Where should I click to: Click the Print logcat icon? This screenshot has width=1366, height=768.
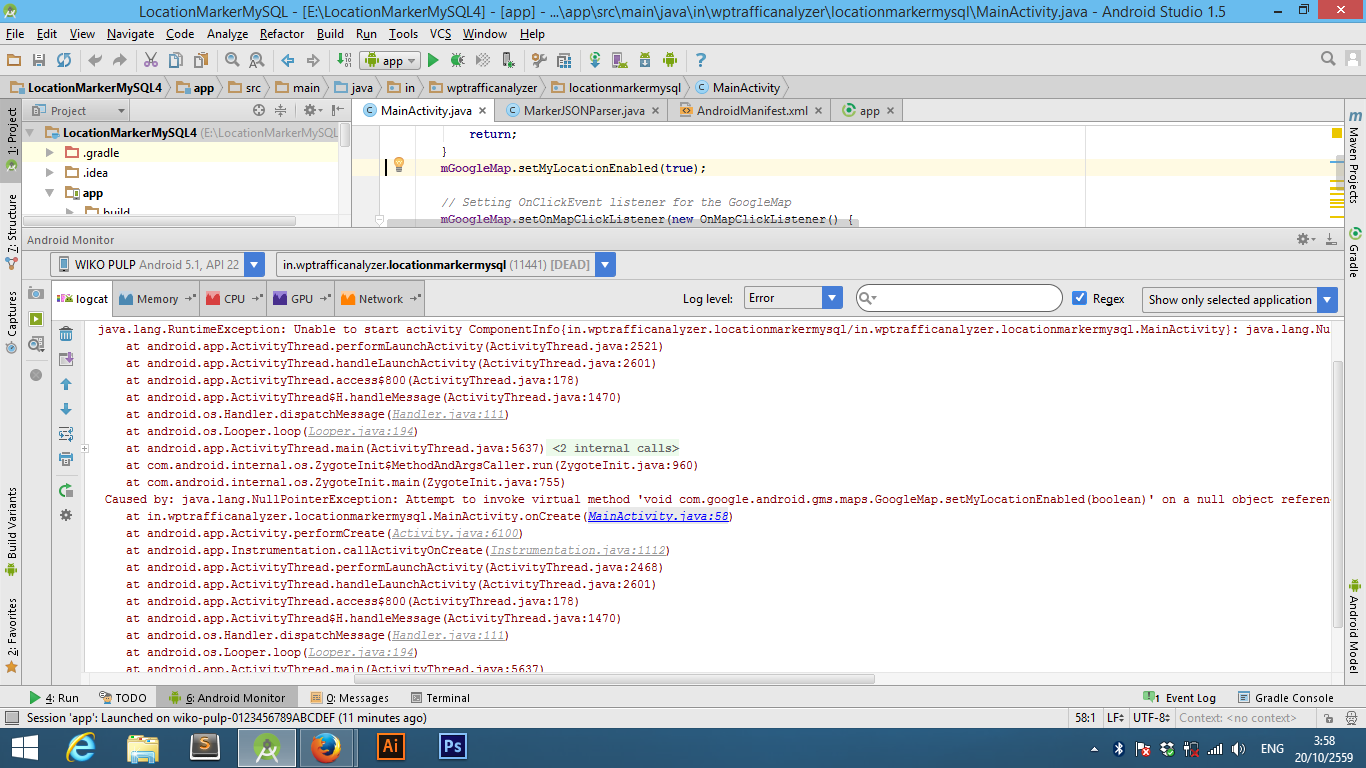tap(66, 459)
